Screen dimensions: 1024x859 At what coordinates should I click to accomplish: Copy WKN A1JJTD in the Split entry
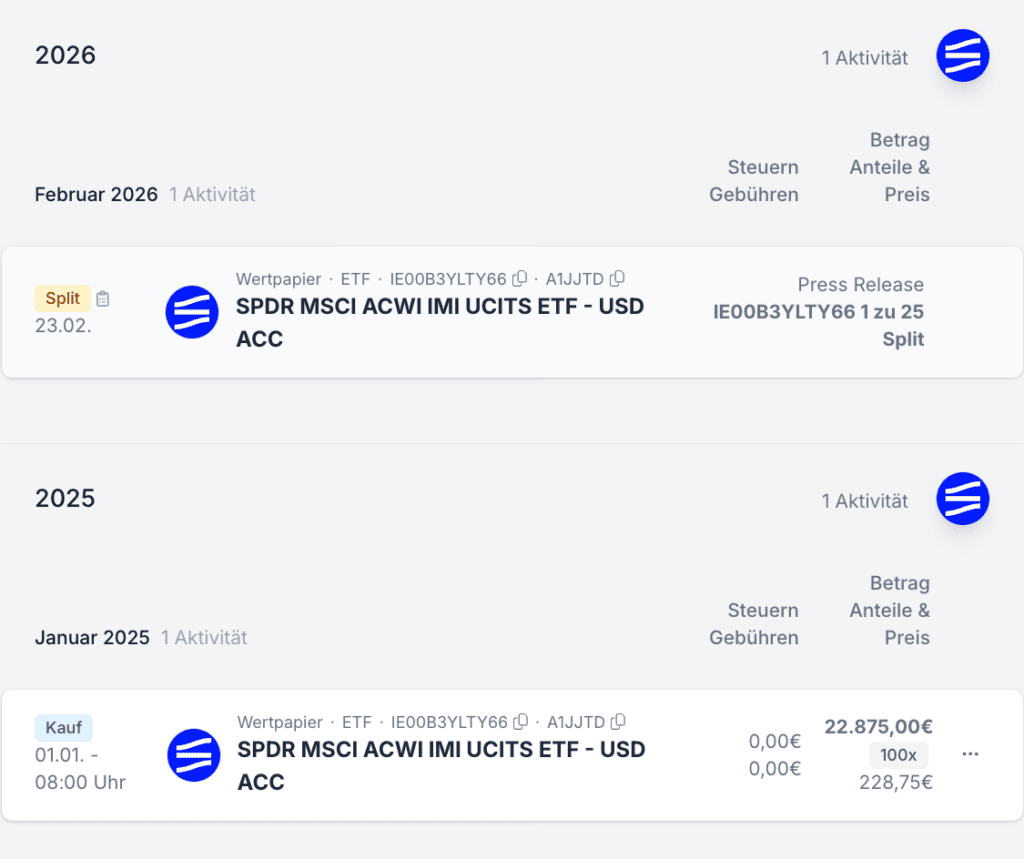[618, 279]
